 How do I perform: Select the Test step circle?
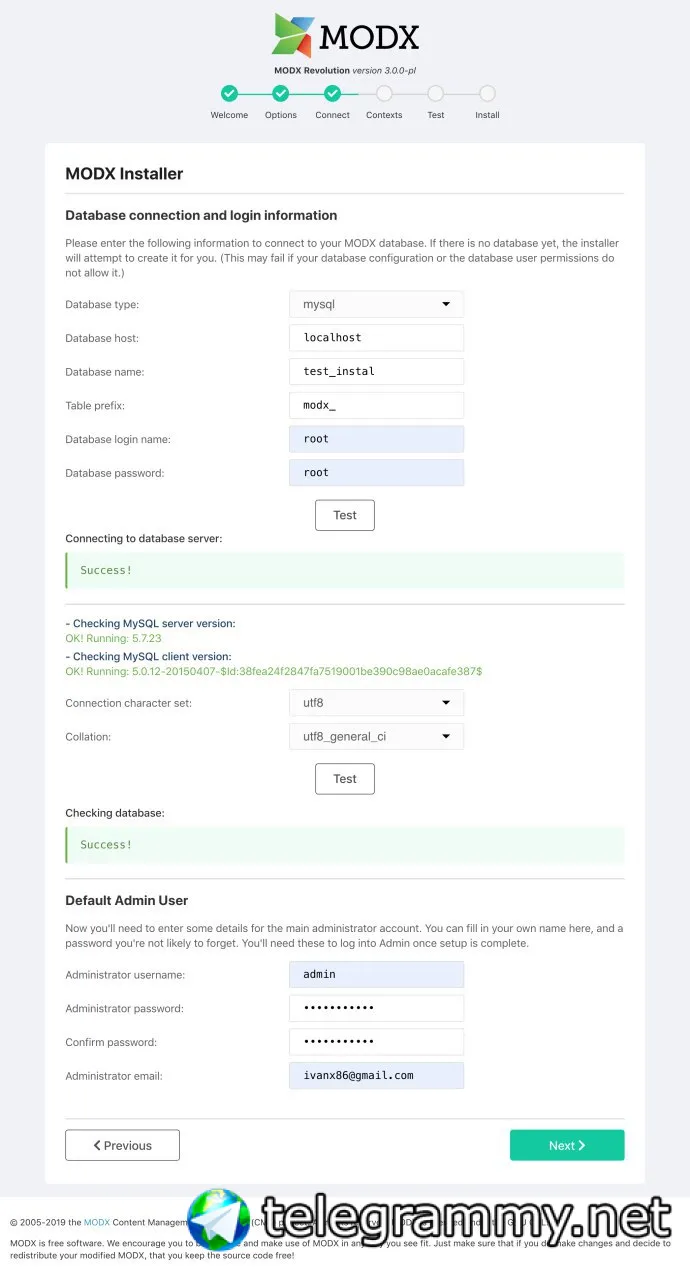coord(436,94)
